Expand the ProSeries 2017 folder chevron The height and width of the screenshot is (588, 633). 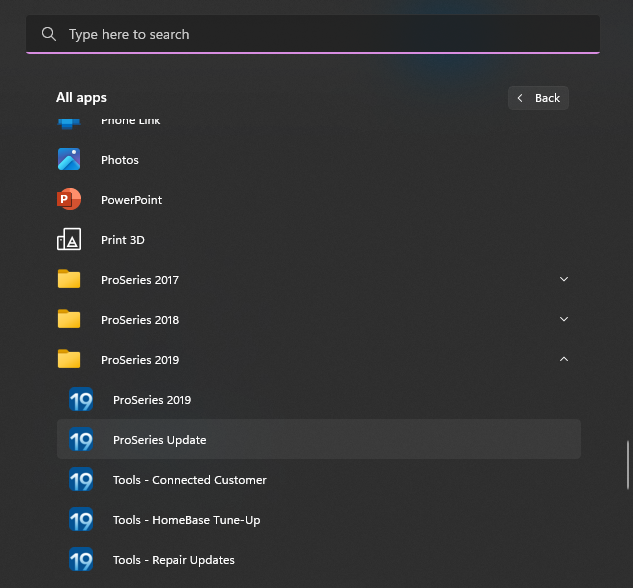pos(564,280)
